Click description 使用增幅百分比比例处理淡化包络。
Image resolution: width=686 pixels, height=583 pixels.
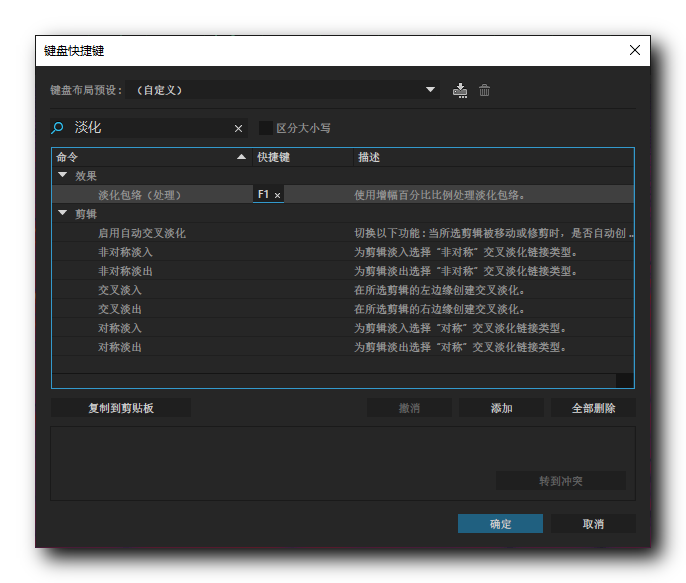click(439, 195)
